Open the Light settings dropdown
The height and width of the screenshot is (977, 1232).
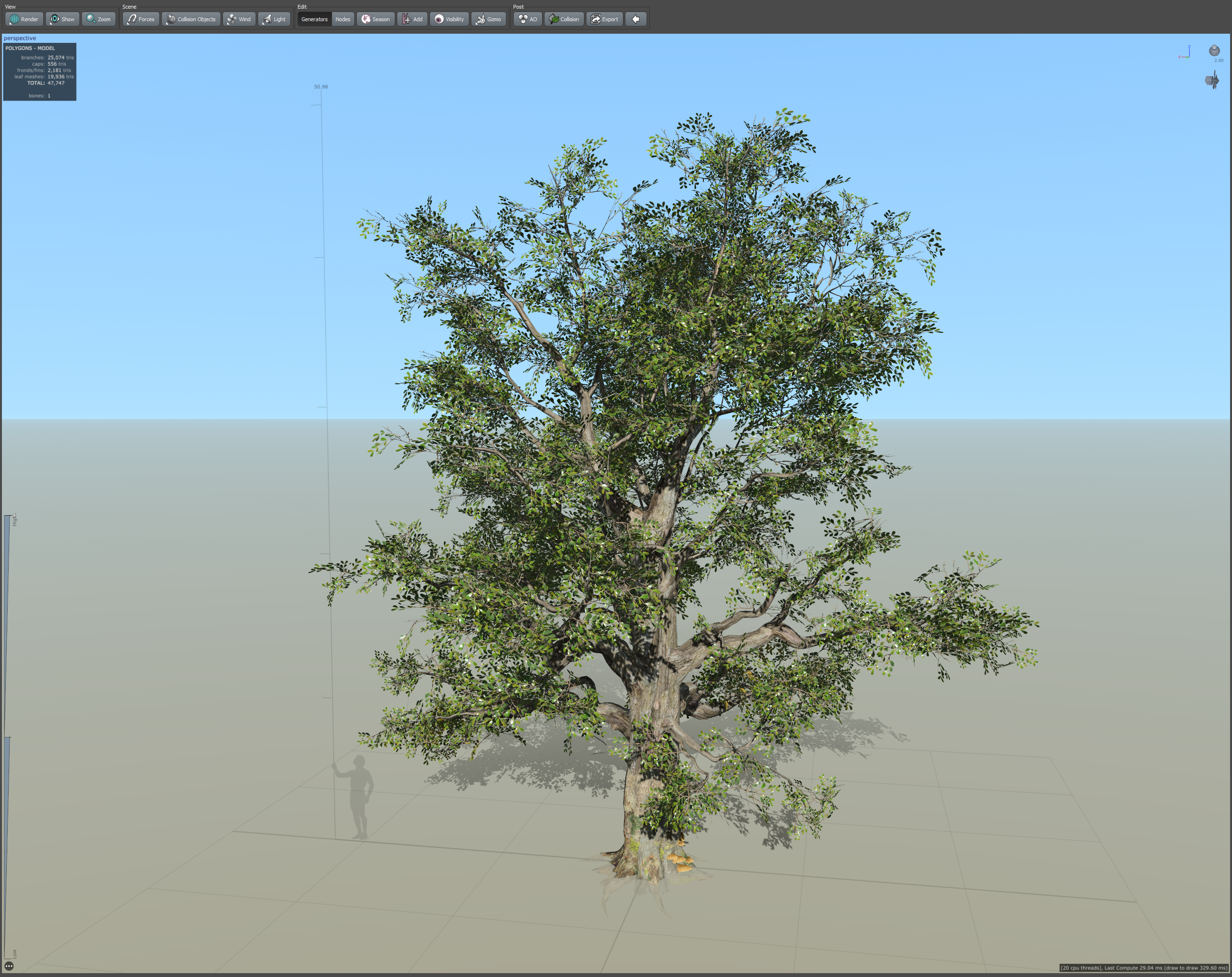coord(274,19)
